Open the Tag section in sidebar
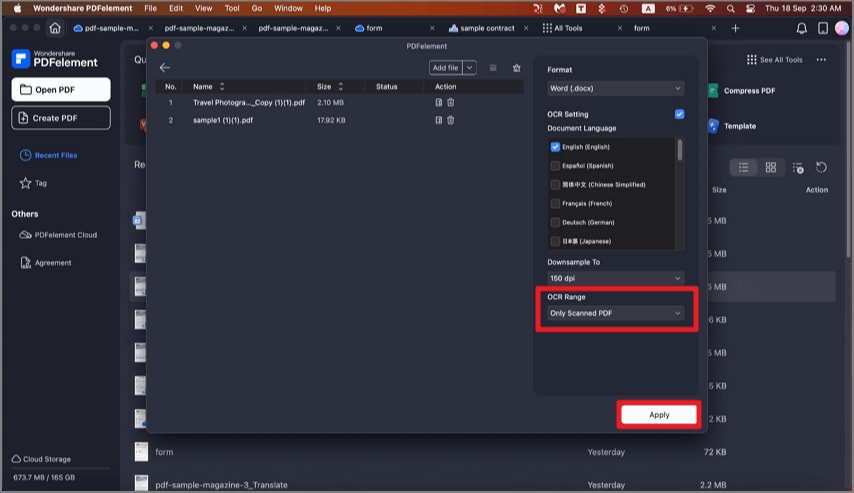Screen dimensions: 854x493 [x=33, y=183]
